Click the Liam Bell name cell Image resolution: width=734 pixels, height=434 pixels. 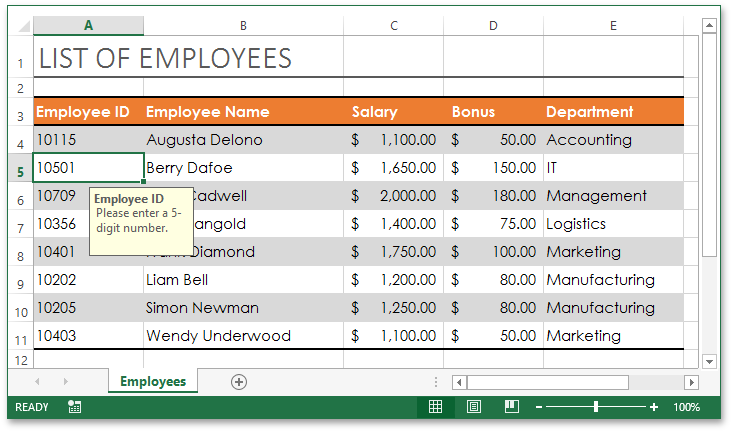point(243,280)
